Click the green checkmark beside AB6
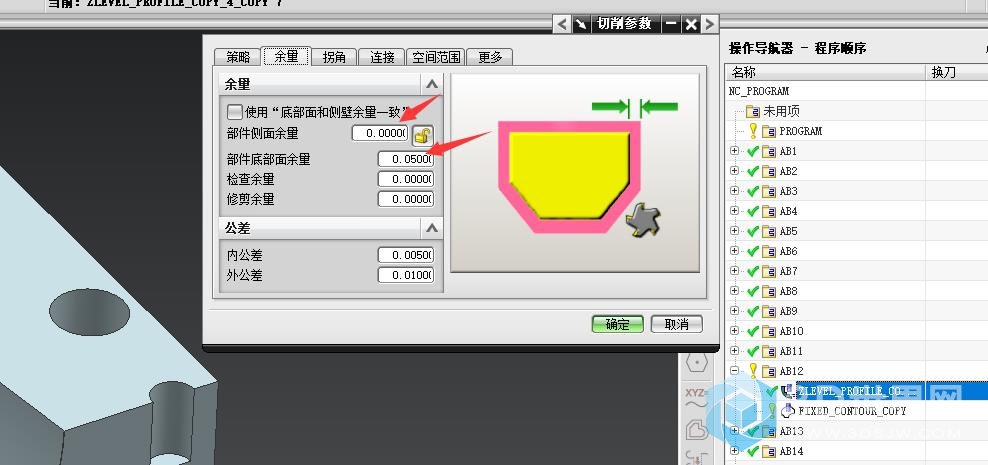The width and height of the screenshot is (988, 465). (752, 251)
